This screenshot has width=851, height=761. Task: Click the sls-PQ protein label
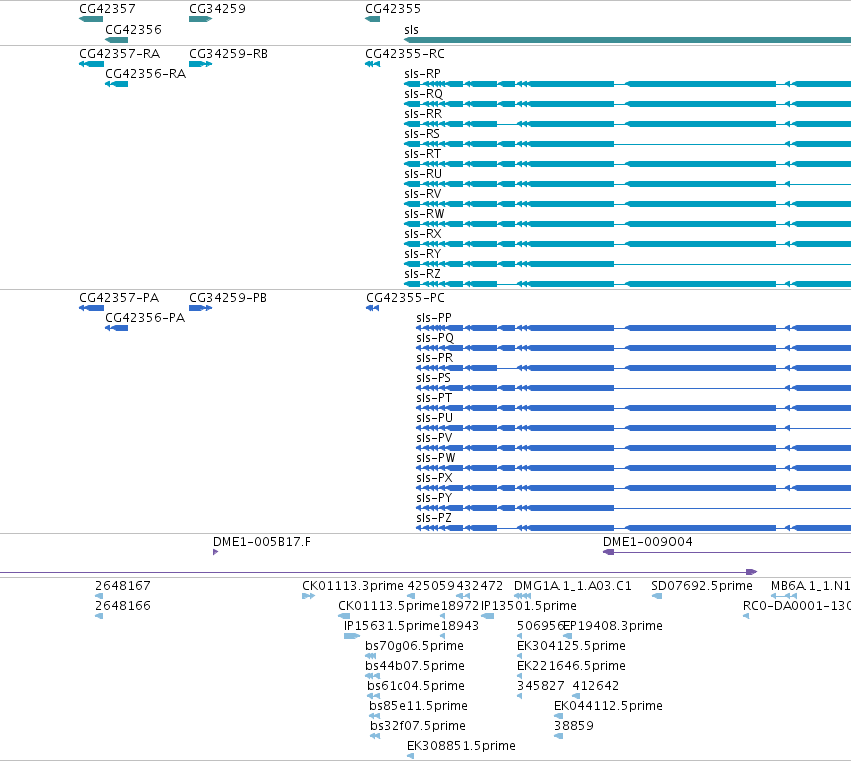pyautogui.click(x=435, y=338)
